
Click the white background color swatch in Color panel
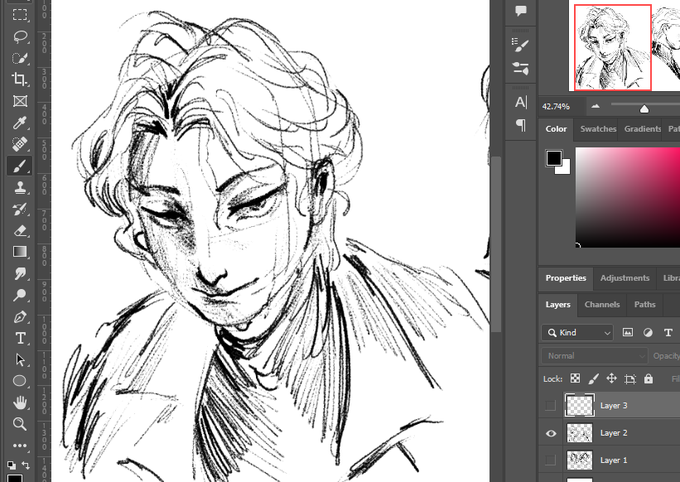coord(564,168)
